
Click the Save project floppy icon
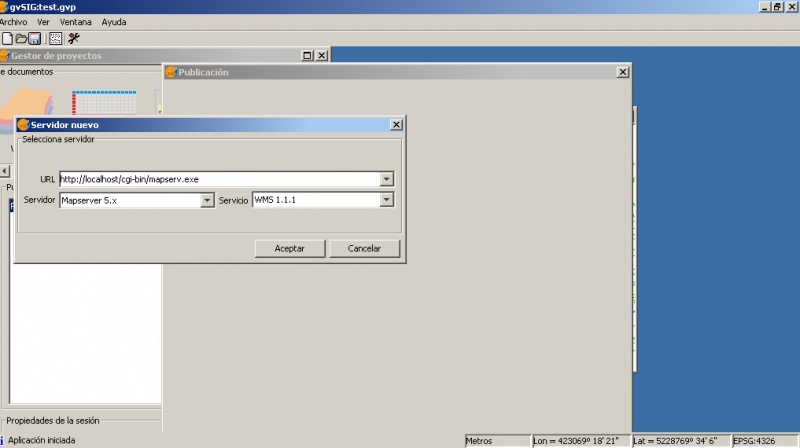point(34,38)
